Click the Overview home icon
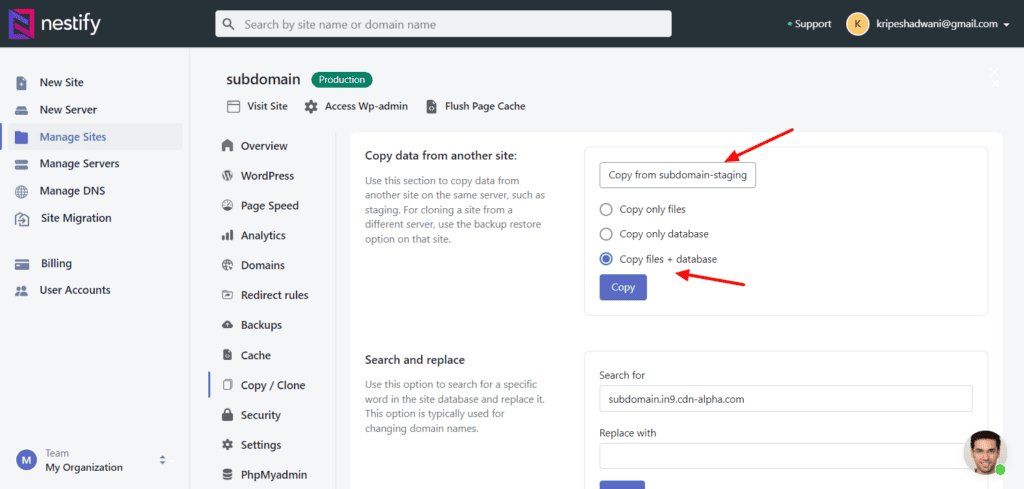Image resolution: width=1024 pixels, height=489 pixels. 227,146
